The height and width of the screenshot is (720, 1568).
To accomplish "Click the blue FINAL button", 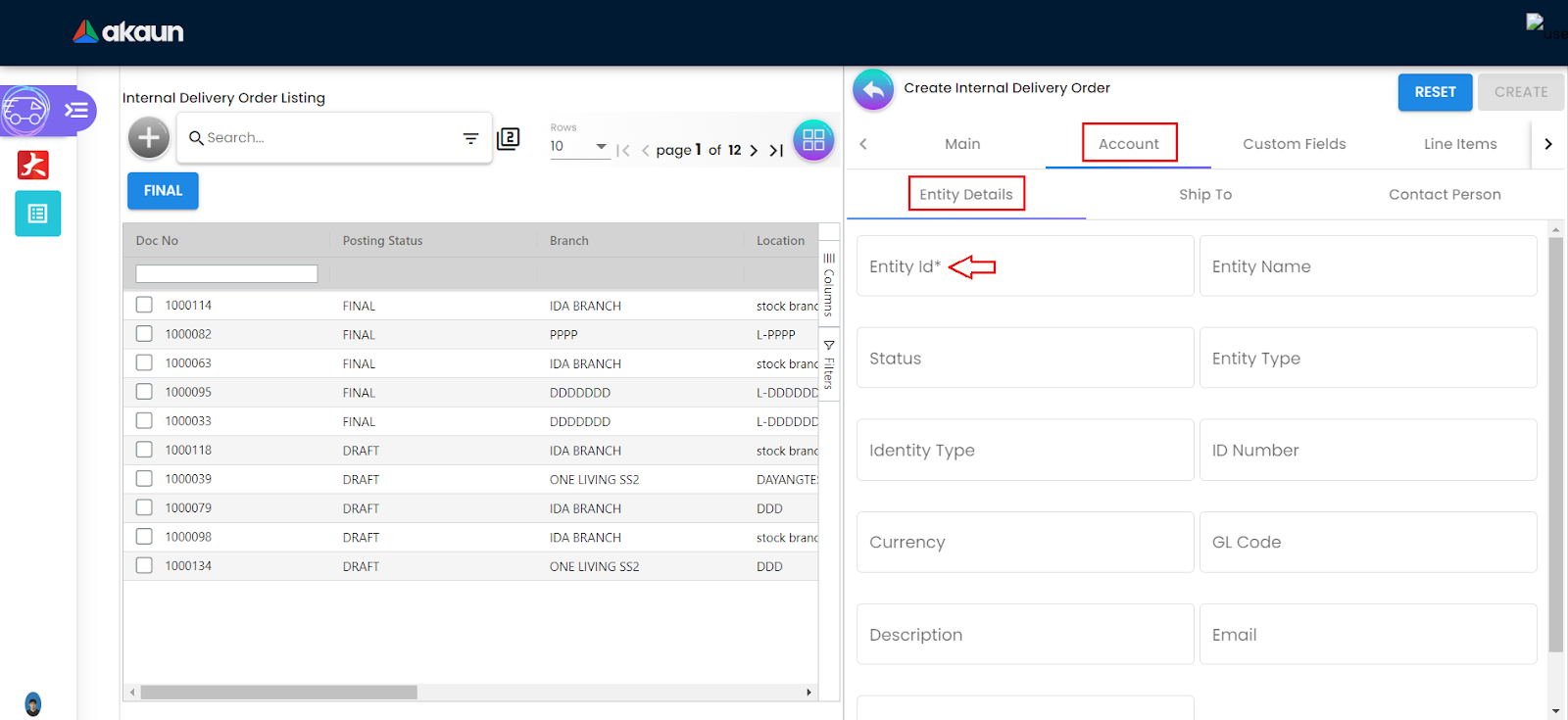I will (x=163, y=191).
